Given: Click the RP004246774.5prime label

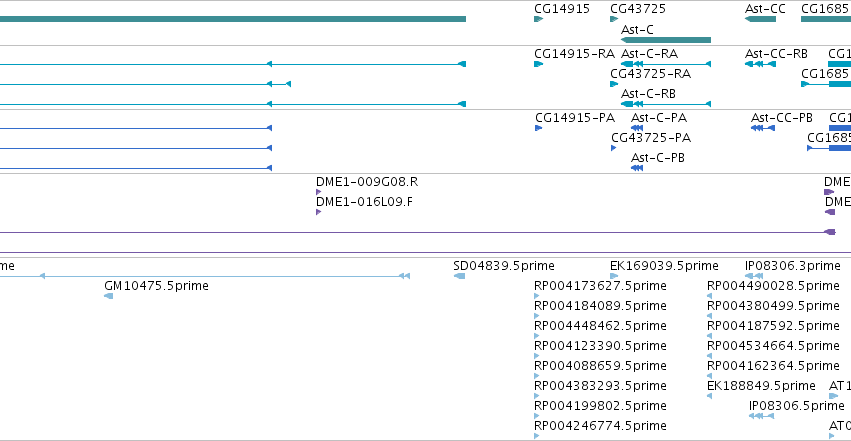Looking at the screenshot, I should pos(600,426).
